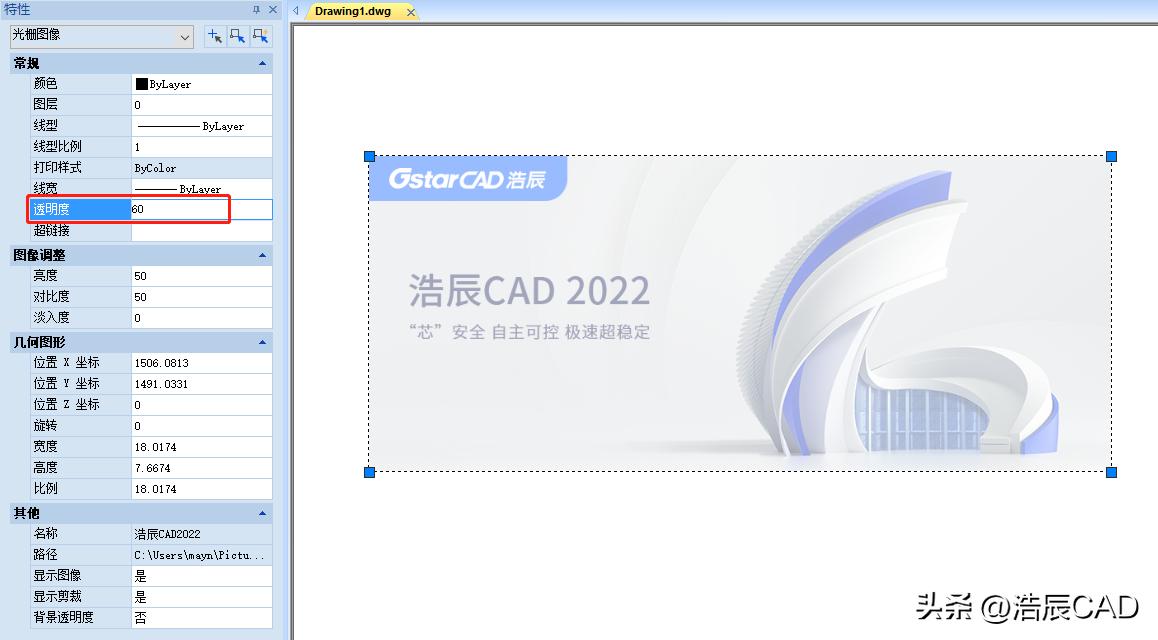Open the 颜色 ByLayer dropdown
This screenshot has width=1158, height=640.
[201, 84]
